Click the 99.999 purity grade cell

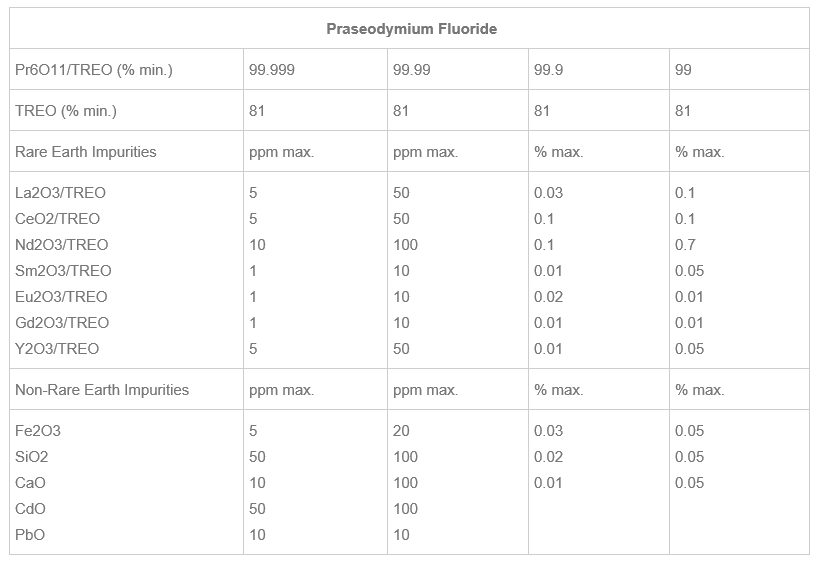[272, 70]
